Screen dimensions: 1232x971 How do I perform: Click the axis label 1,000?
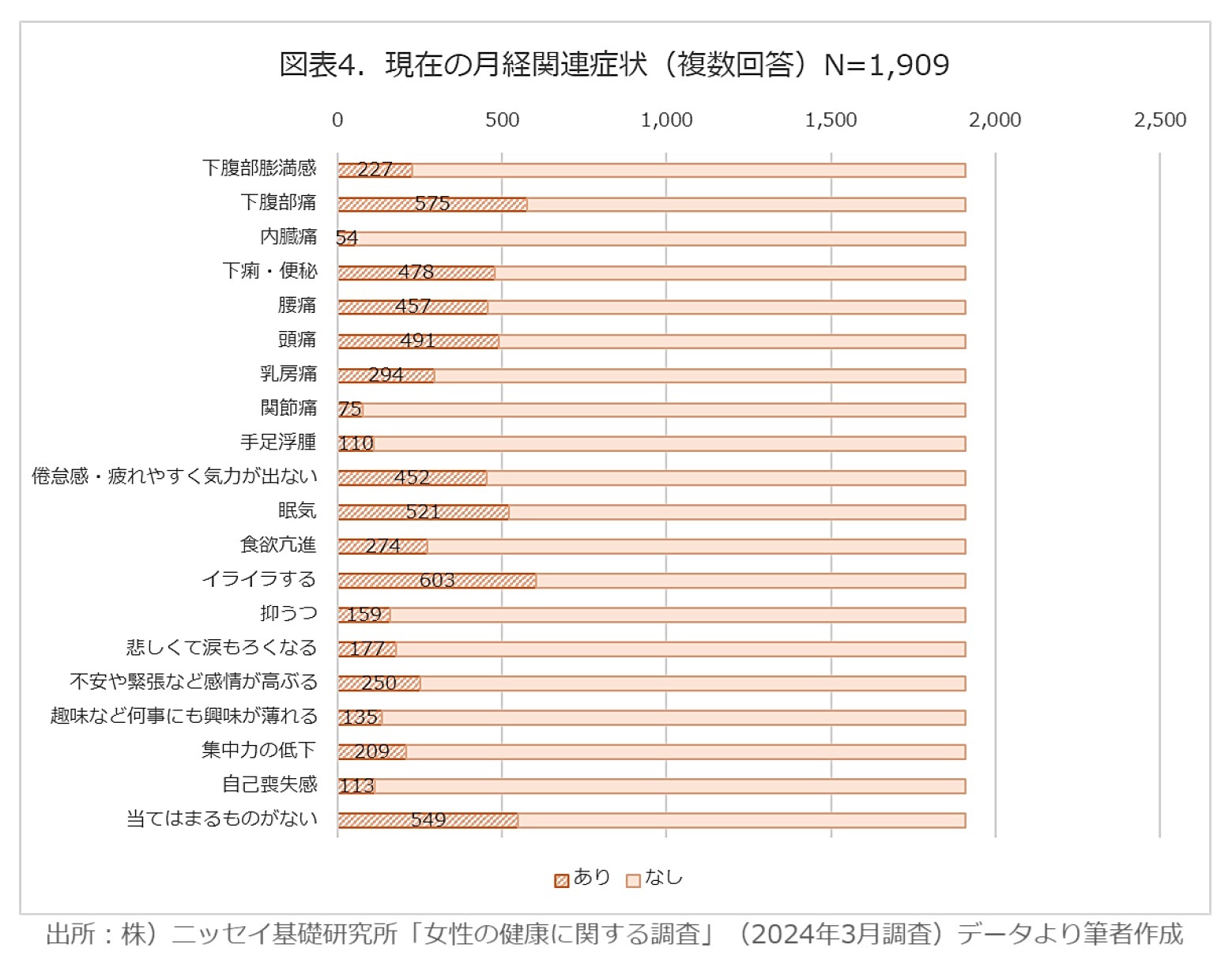pyautogui.click(x=666, y=119)
